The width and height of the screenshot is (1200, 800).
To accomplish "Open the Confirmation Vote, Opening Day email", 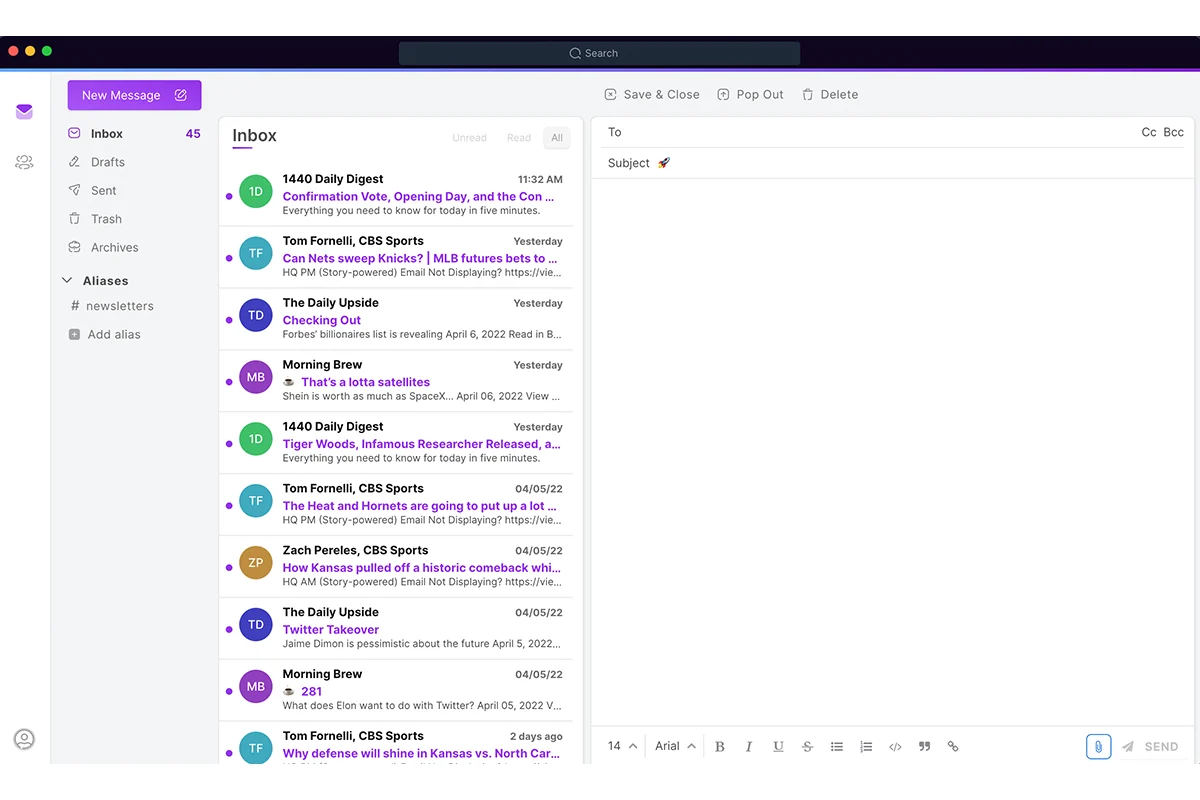I will pyautogui.click(x=396, y=196).
